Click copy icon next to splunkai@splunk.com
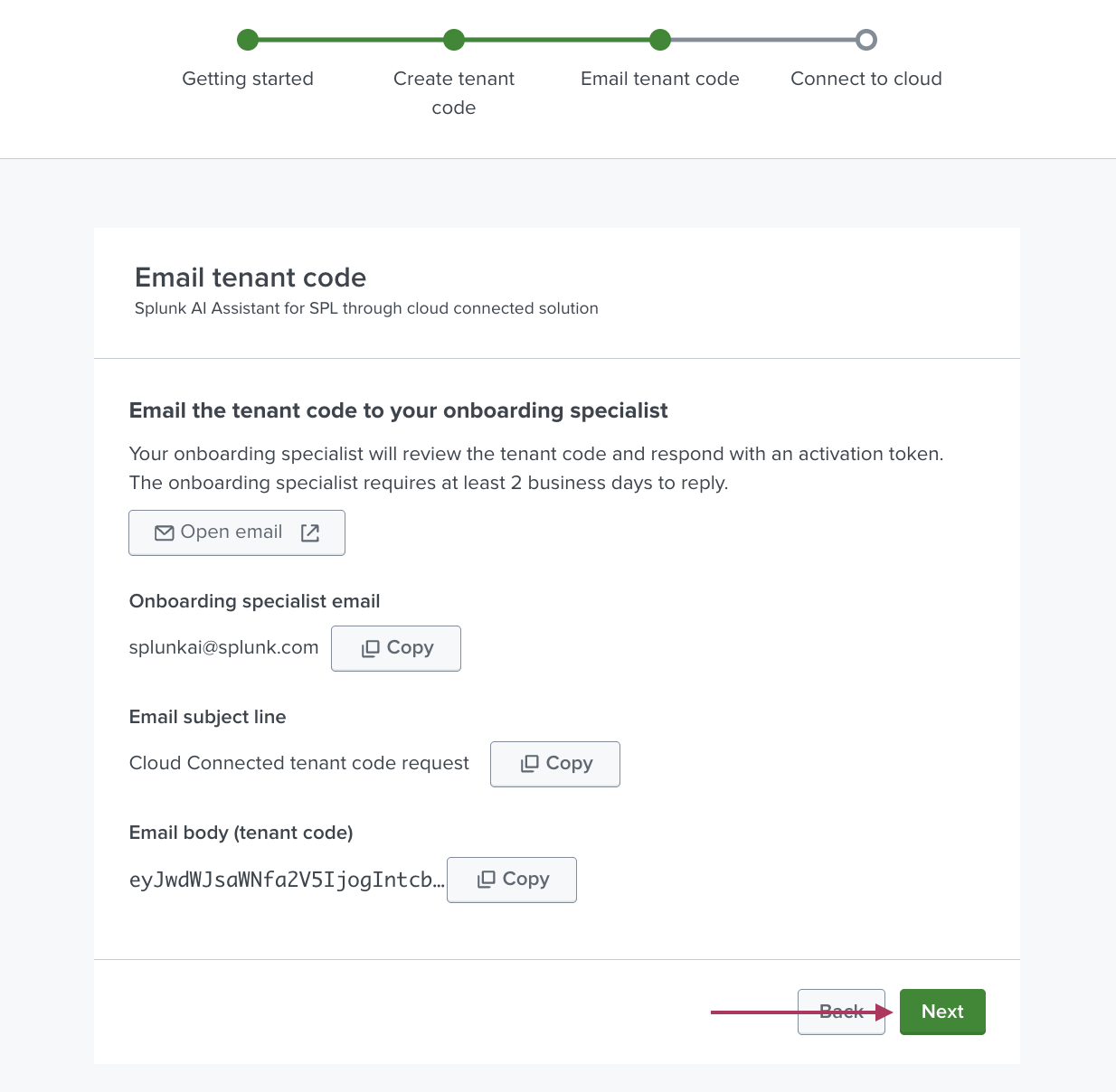Screen dimensions: 1116x1092 (370, 649)
